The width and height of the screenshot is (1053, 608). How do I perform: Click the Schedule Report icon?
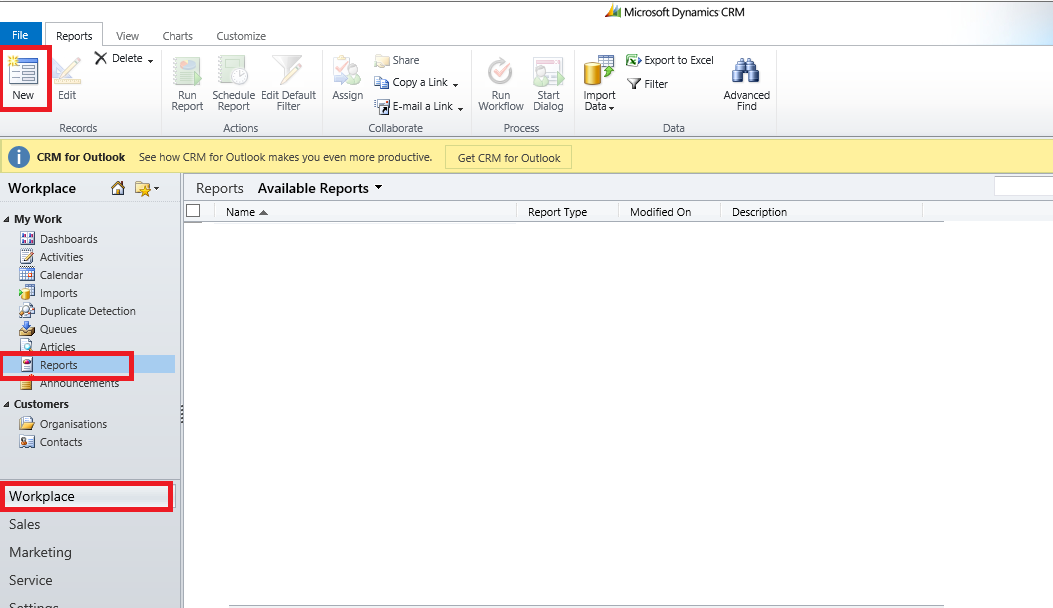pos(234,71)
